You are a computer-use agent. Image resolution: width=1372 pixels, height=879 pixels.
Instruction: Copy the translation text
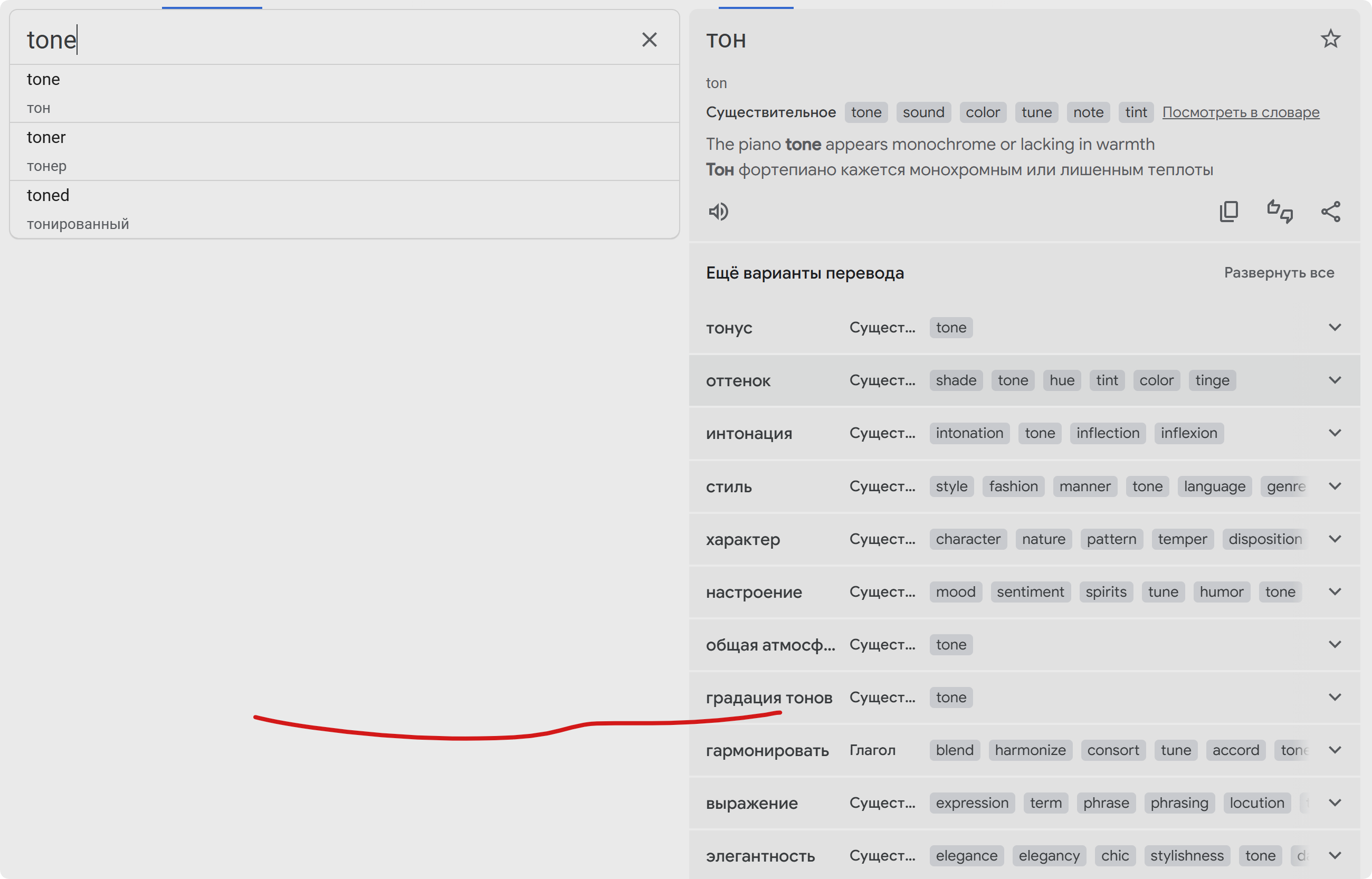coord(1229,212)
